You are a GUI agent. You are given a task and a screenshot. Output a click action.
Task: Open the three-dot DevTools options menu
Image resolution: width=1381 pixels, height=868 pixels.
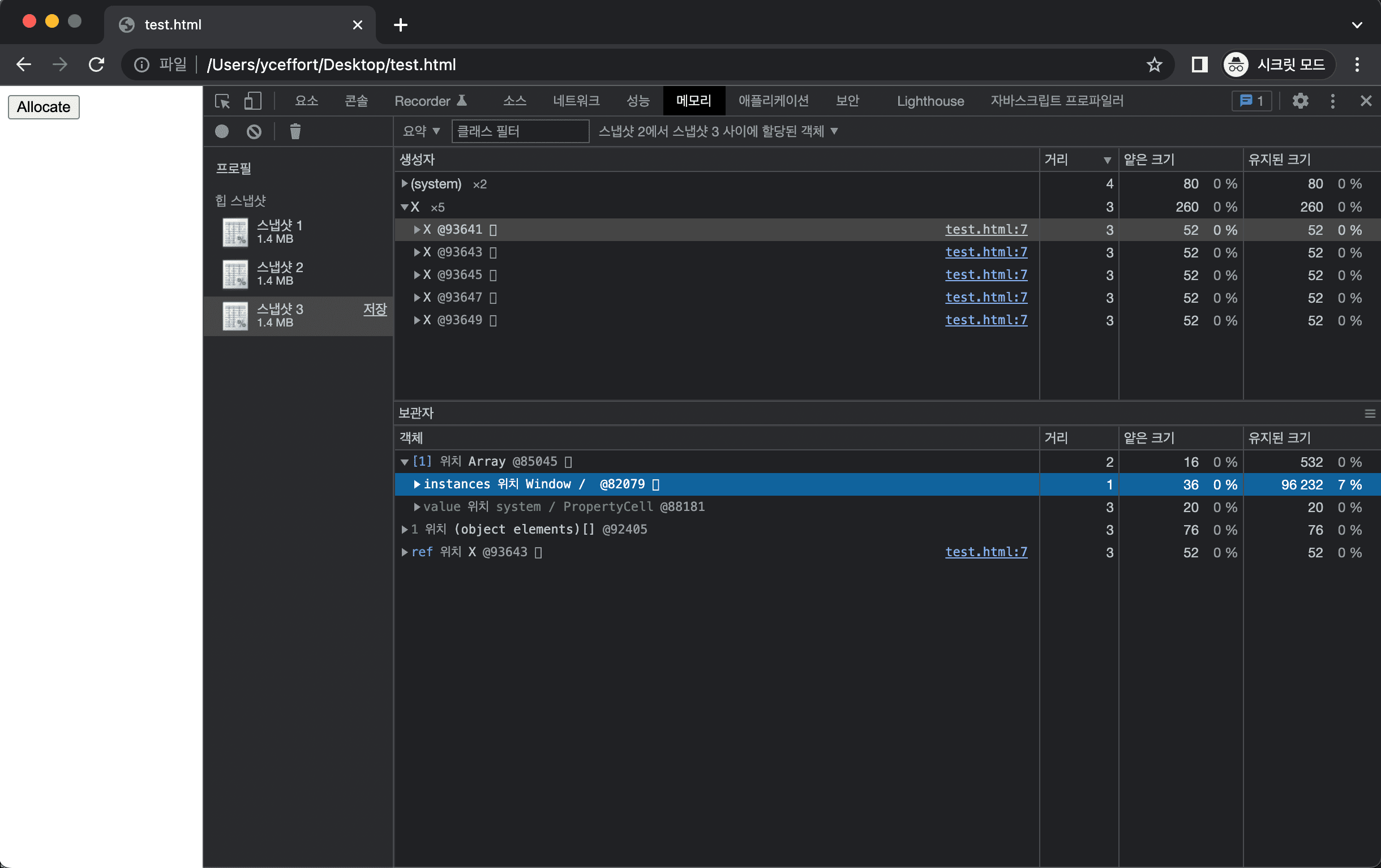coord(1333,101)
